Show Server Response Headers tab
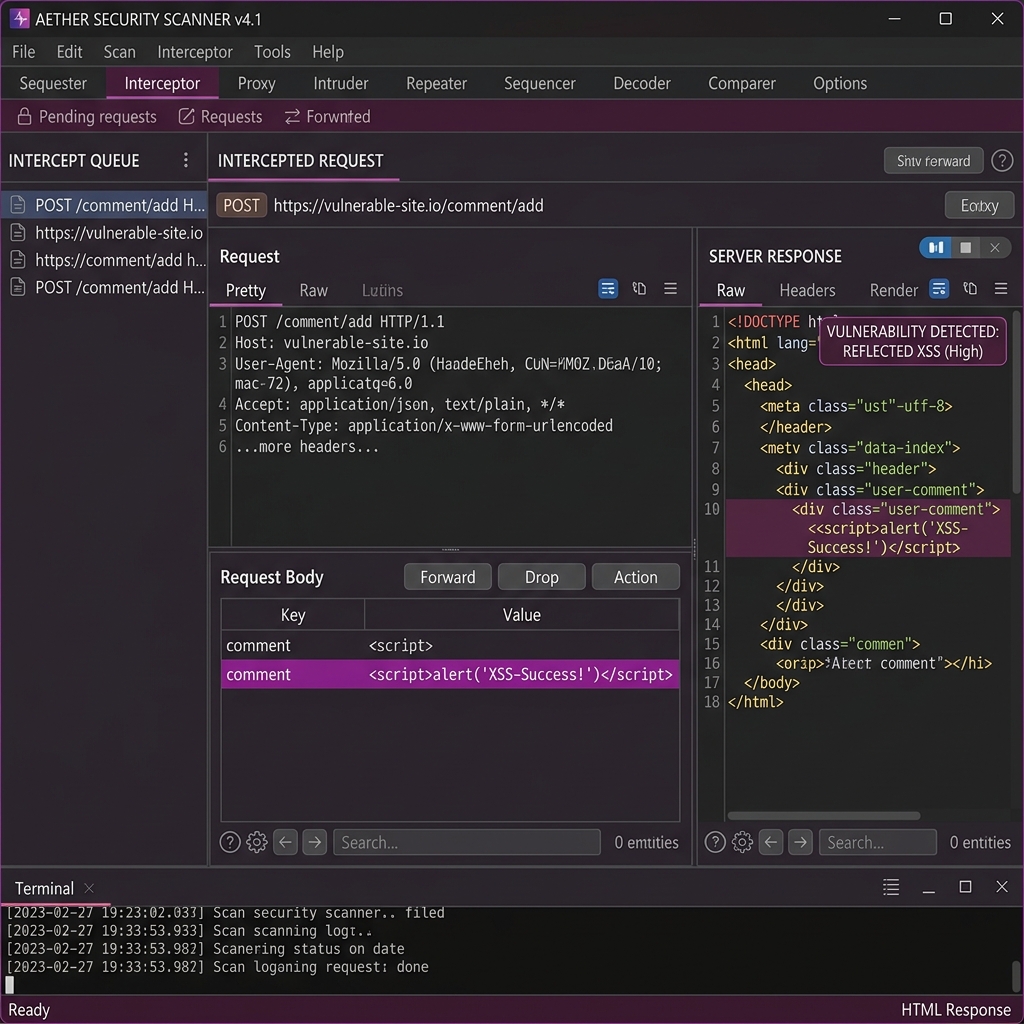1024x1024 pixels. pyautogui.click(x=807, y=290)
